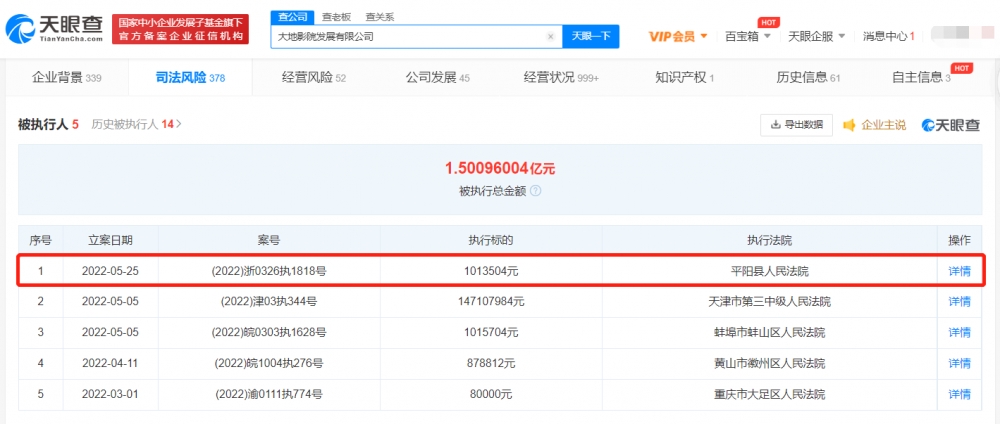Click the 企业主说 speaker icon

point(849,125)
